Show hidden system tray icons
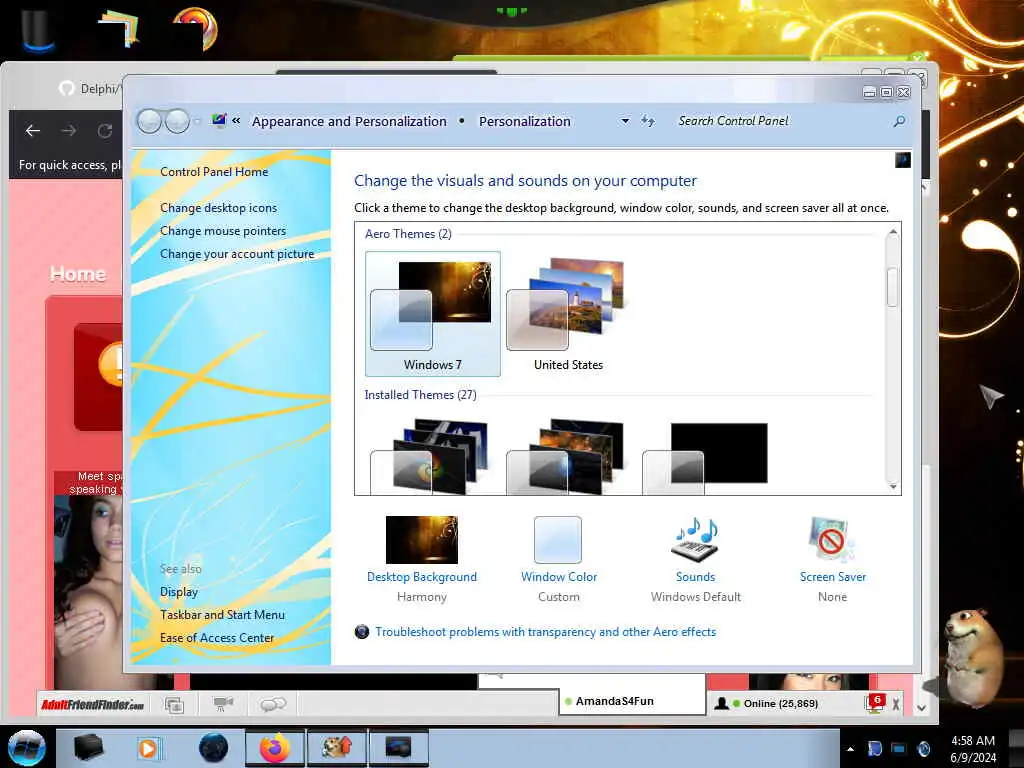Screen dimensions: 1024x768 (x=850, y=749)
